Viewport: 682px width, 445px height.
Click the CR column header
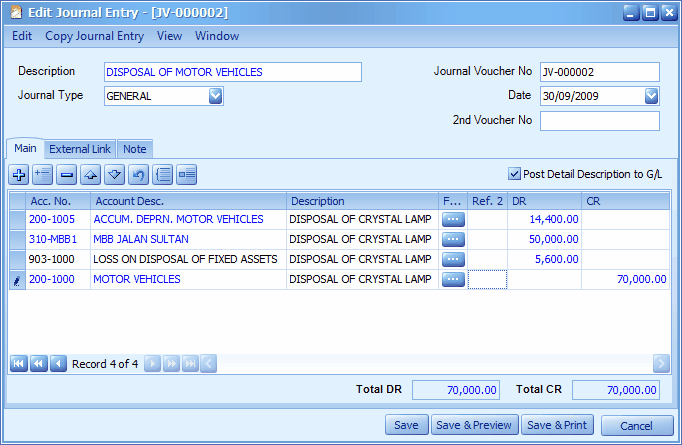pyautogui.click(x=625, y=201)
